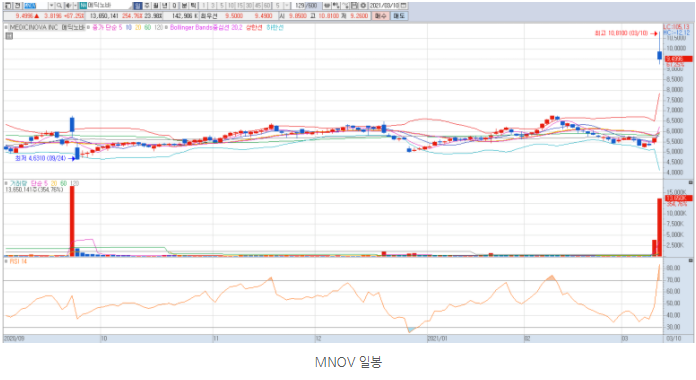
Task: Open the calendar date picker icon
Action: coord(403,5)
